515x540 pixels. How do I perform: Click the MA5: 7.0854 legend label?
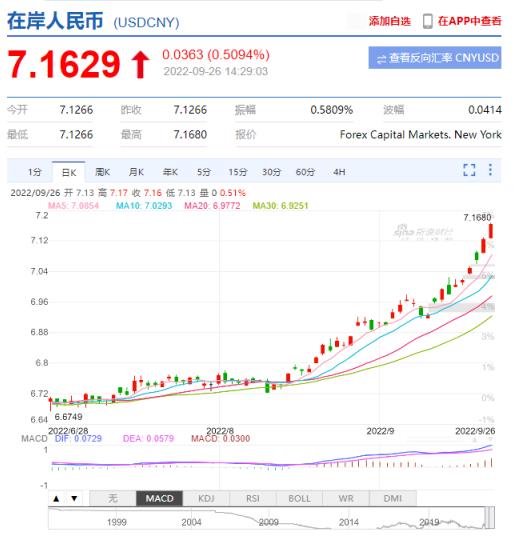(73, 206)
